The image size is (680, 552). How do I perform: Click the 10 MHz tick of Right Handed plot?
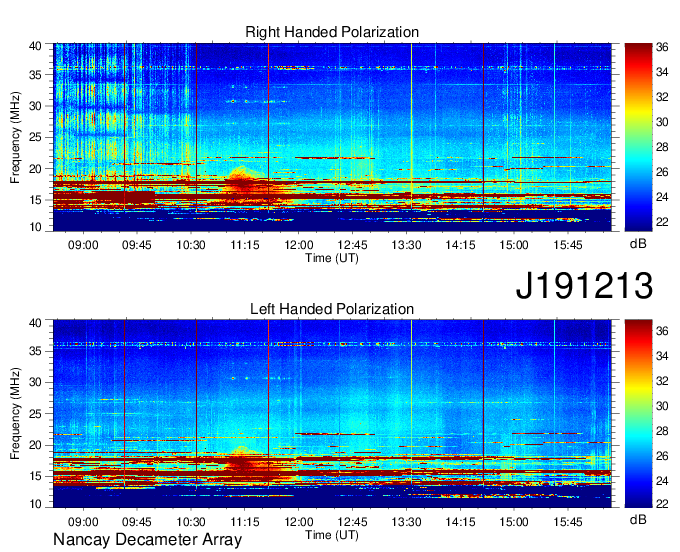tap(35, 226)
